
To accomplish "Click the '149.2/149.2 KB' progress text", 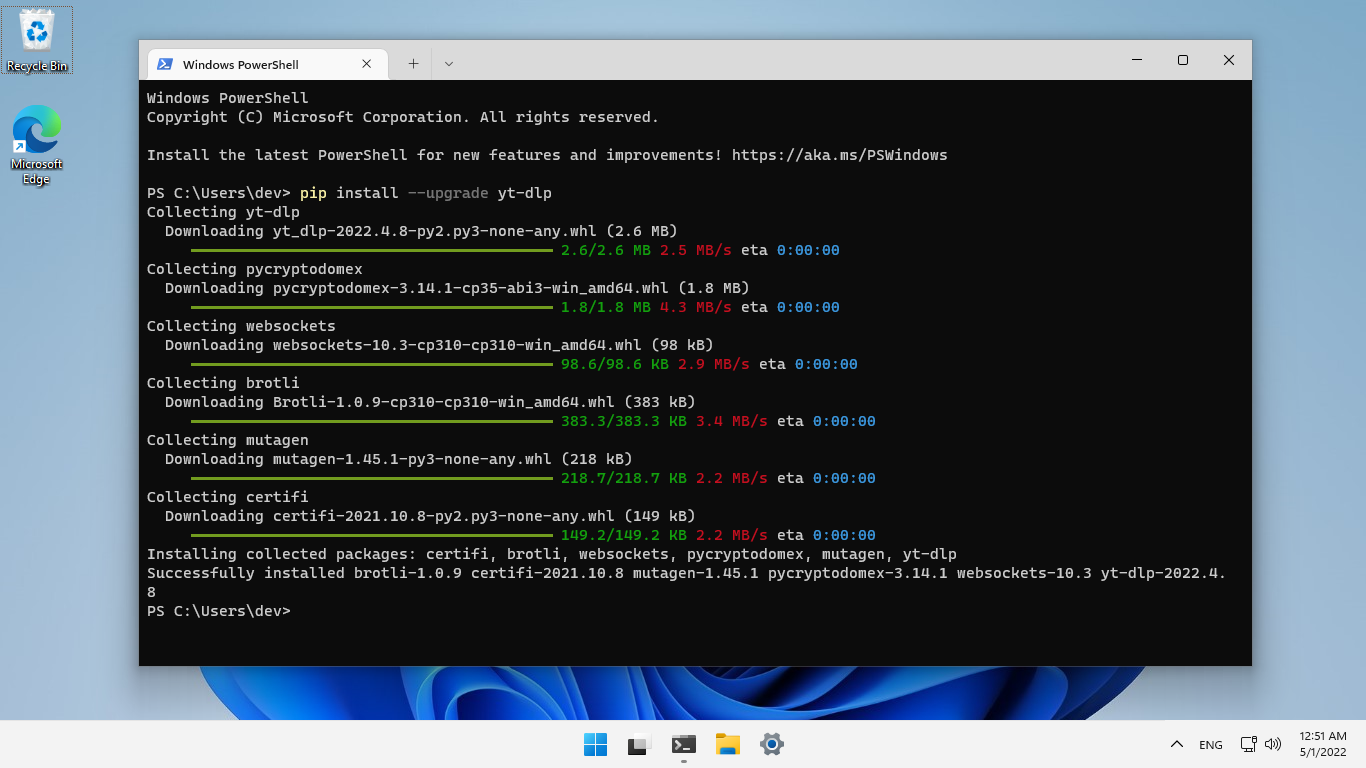I will point(624,535).
